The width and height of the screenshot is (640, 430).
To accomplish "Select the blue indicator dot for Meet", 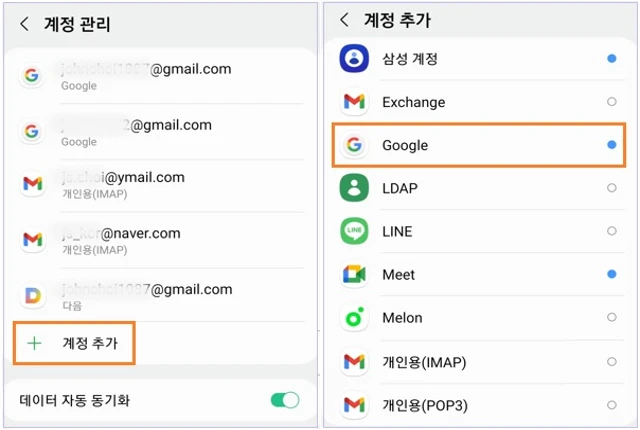I will [x=611, y=274].
